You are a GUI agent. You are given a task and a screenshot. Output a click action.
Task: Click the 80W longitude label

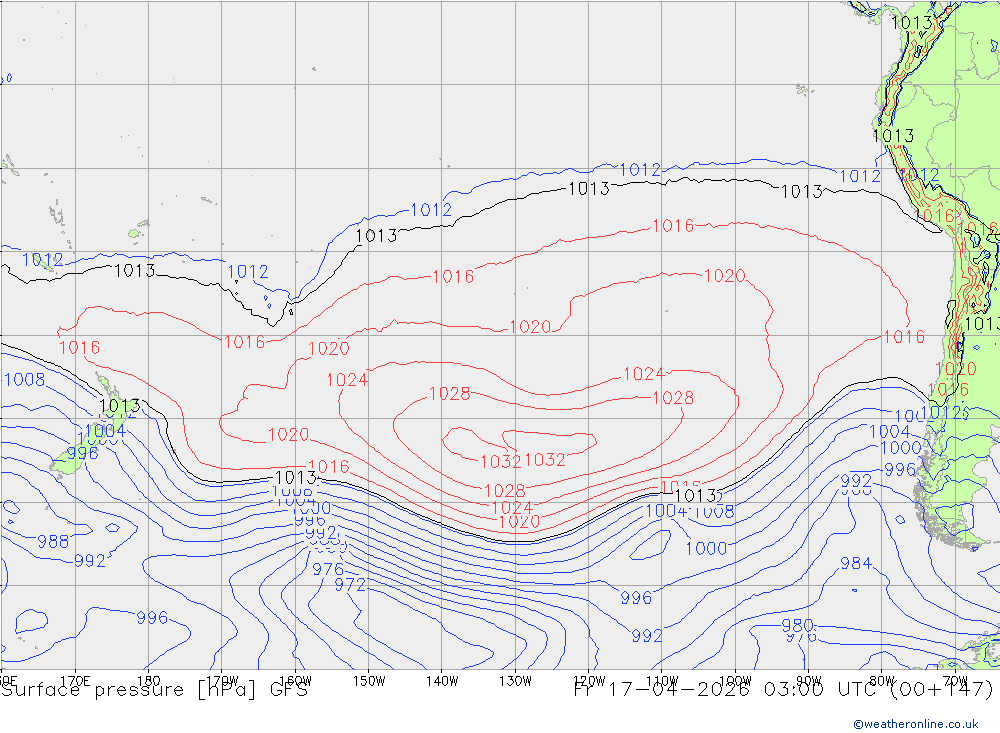(882, 681)
